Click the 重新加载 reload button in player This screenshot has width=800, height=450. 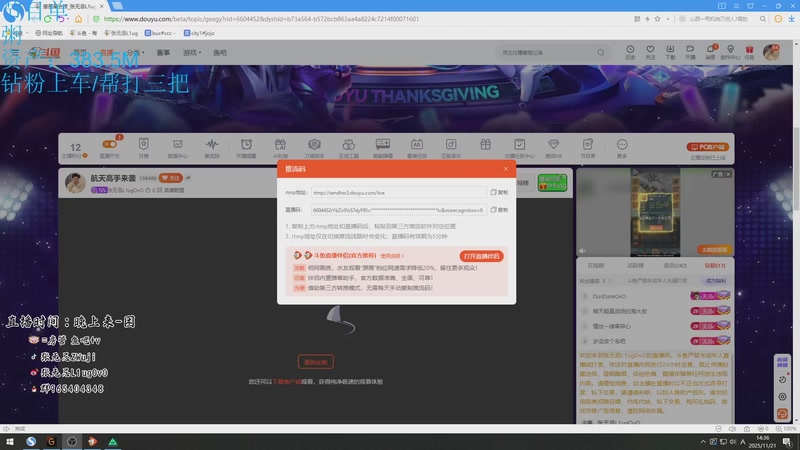pyautogui.click(x=316, y=362)
